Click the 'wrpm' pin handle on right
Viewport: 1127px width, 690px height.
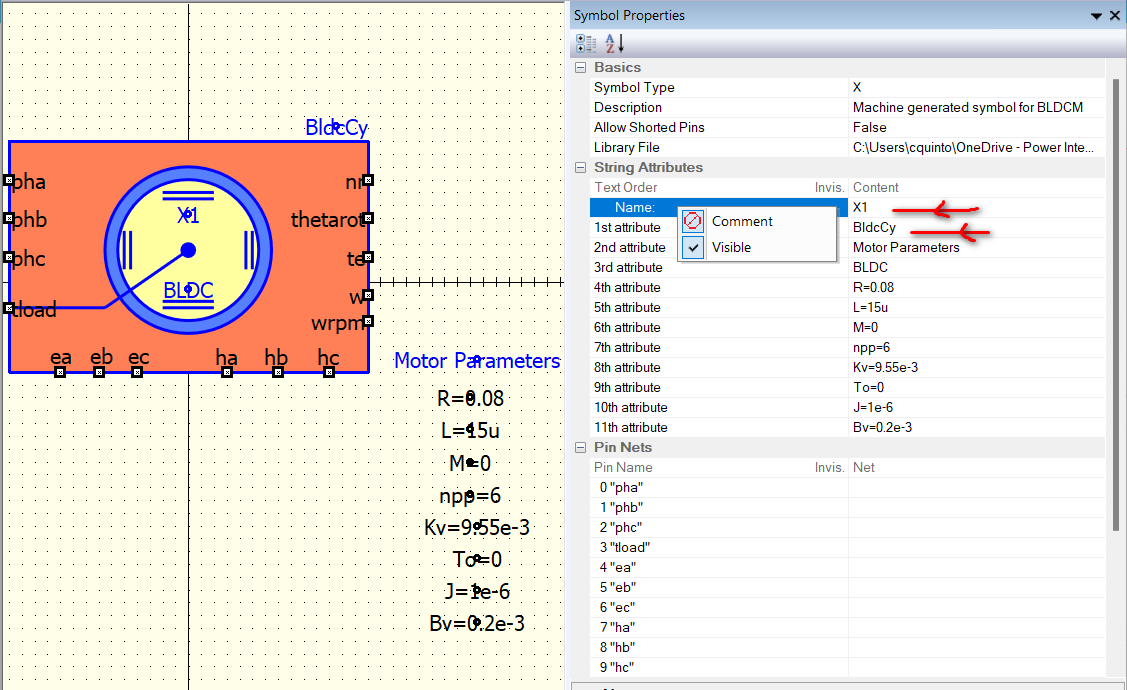[x=368, y=321]
